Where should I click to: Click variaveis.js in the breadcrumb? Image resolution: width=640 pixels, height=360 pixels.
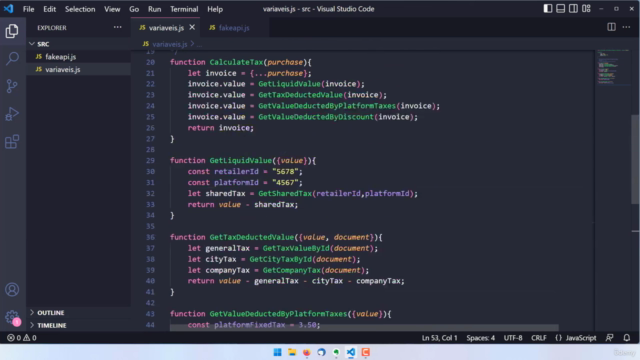click(x=169, y=44)
